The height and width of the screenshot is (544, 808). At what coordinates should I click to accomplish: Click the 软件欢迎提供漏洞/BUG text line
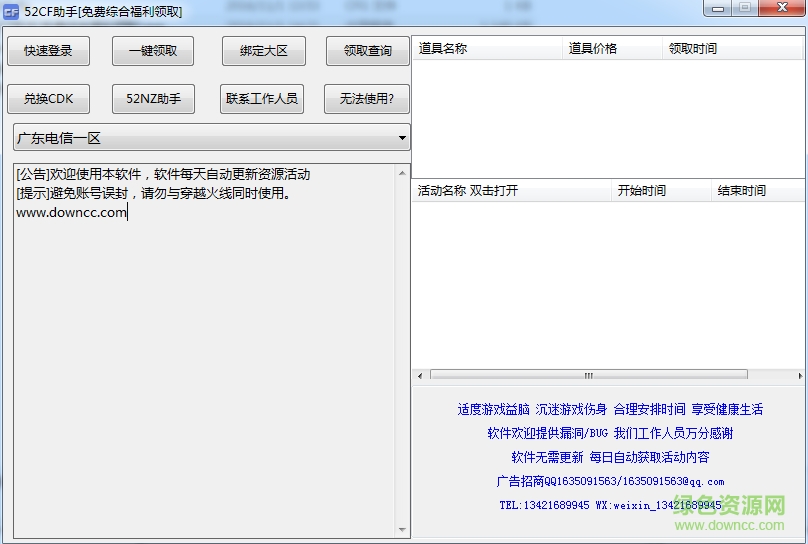tap(610, 433)
